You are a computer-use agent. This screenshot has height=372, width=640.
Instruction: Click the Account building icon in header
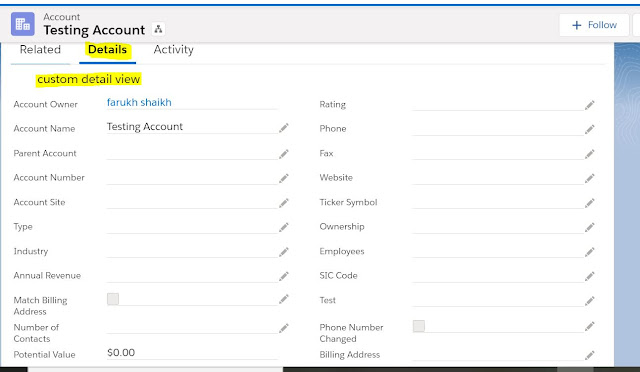[x=23, y=24]
